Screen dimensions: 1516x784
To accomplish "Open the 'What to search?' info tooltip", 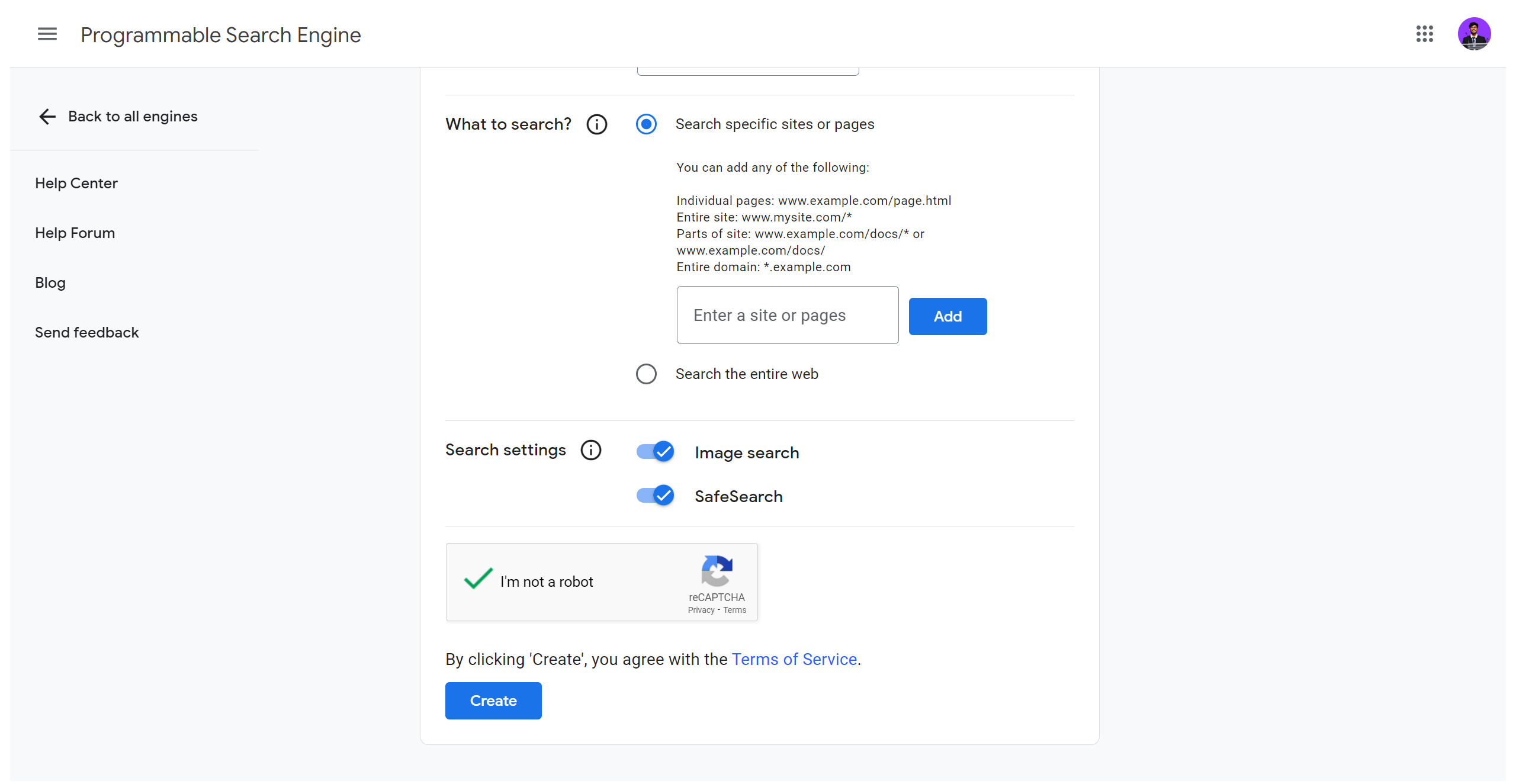I will 596,124.
